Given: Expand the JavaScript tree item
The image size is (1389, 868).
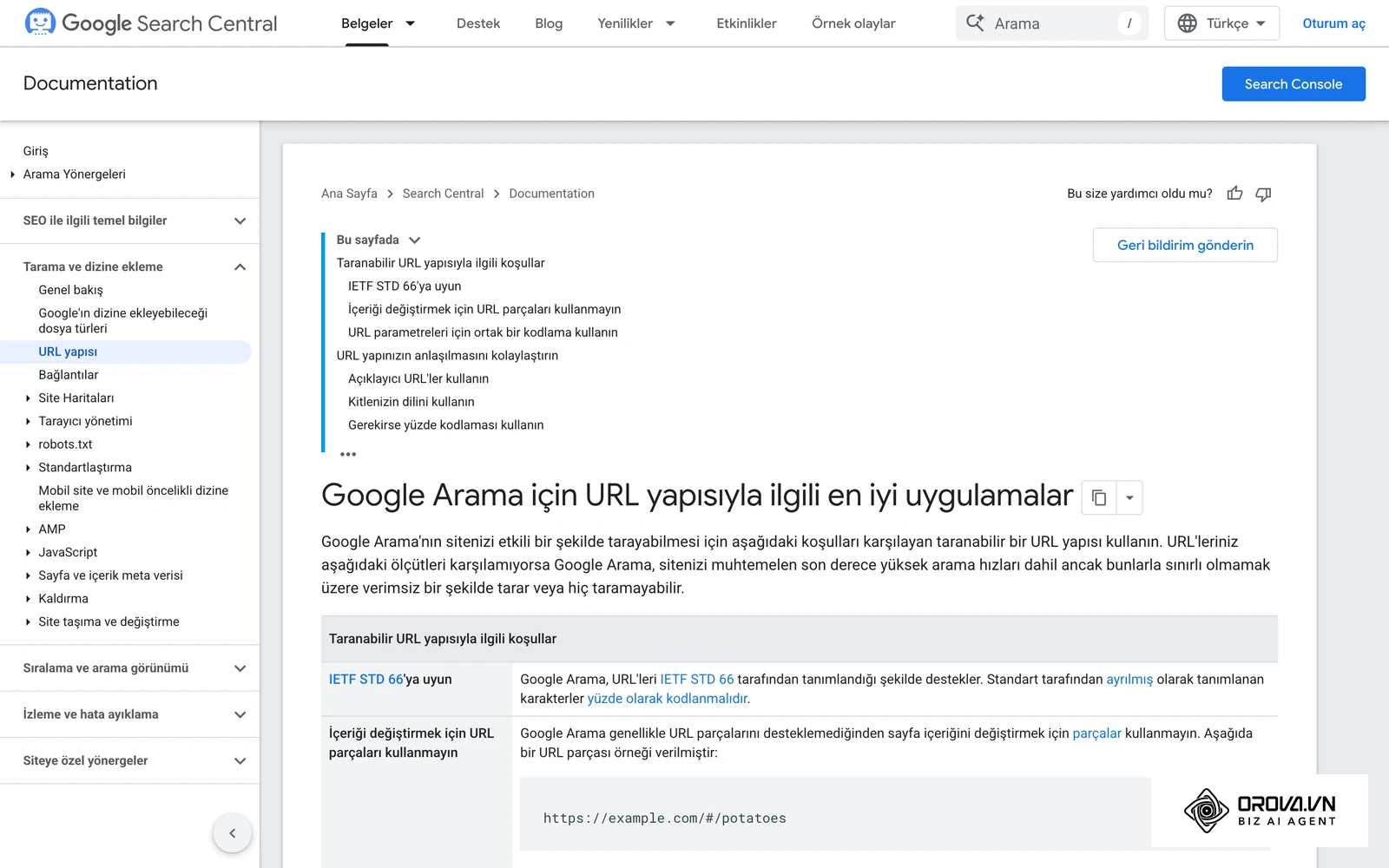Looking at the screenshot, I should coord(28,552).
